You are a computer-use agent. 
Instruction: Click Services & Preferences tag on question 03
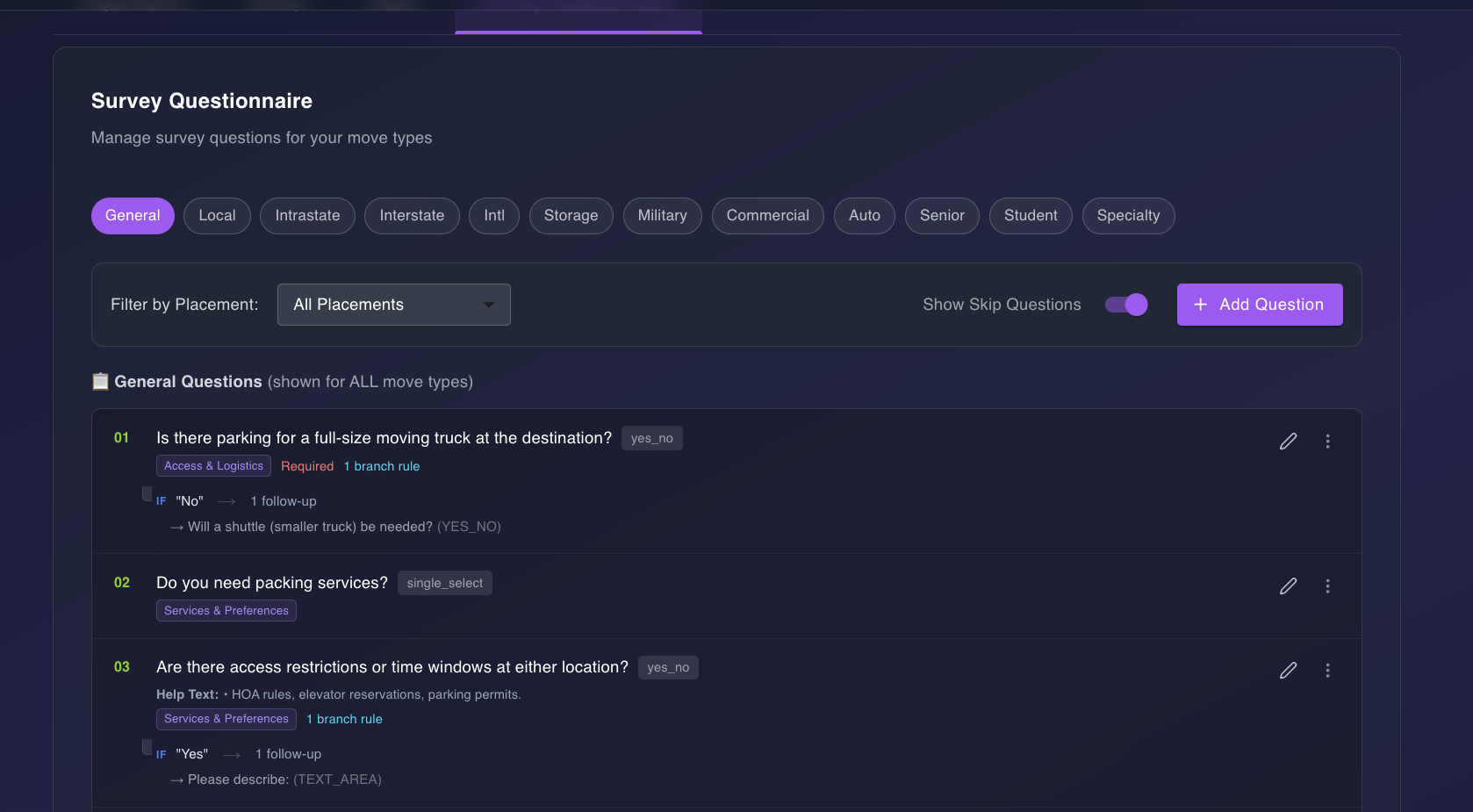click(226, 719)
